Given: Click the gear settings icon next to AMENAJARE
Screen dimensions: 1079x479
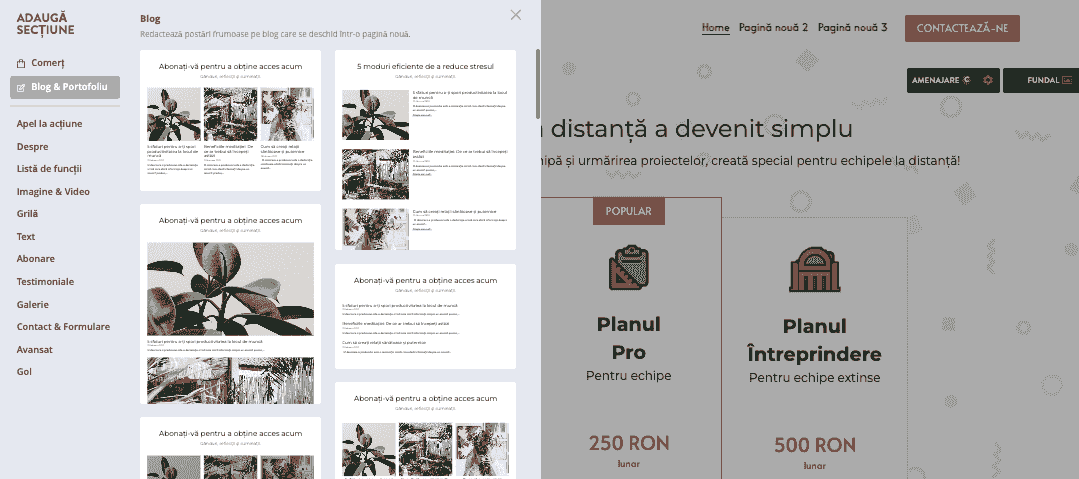Looking at the screenshot, I should 988,81.
